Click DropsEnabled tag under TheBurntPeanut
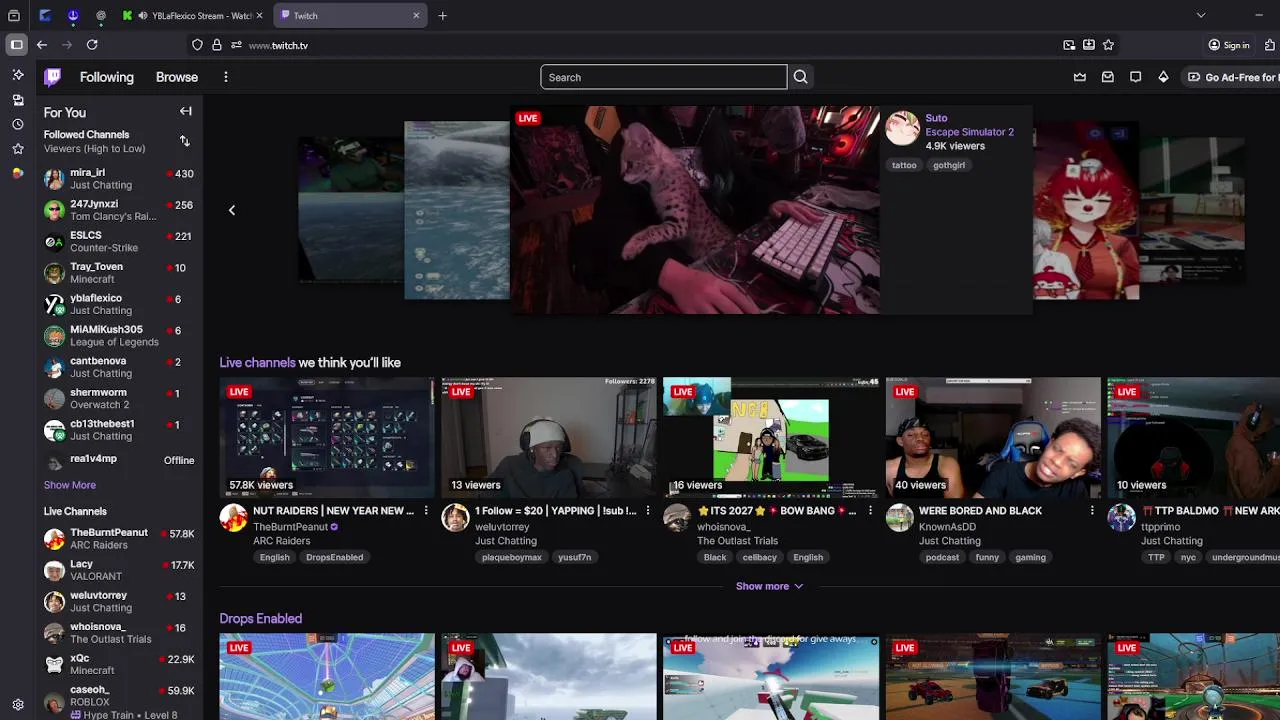 pos(334,557)
